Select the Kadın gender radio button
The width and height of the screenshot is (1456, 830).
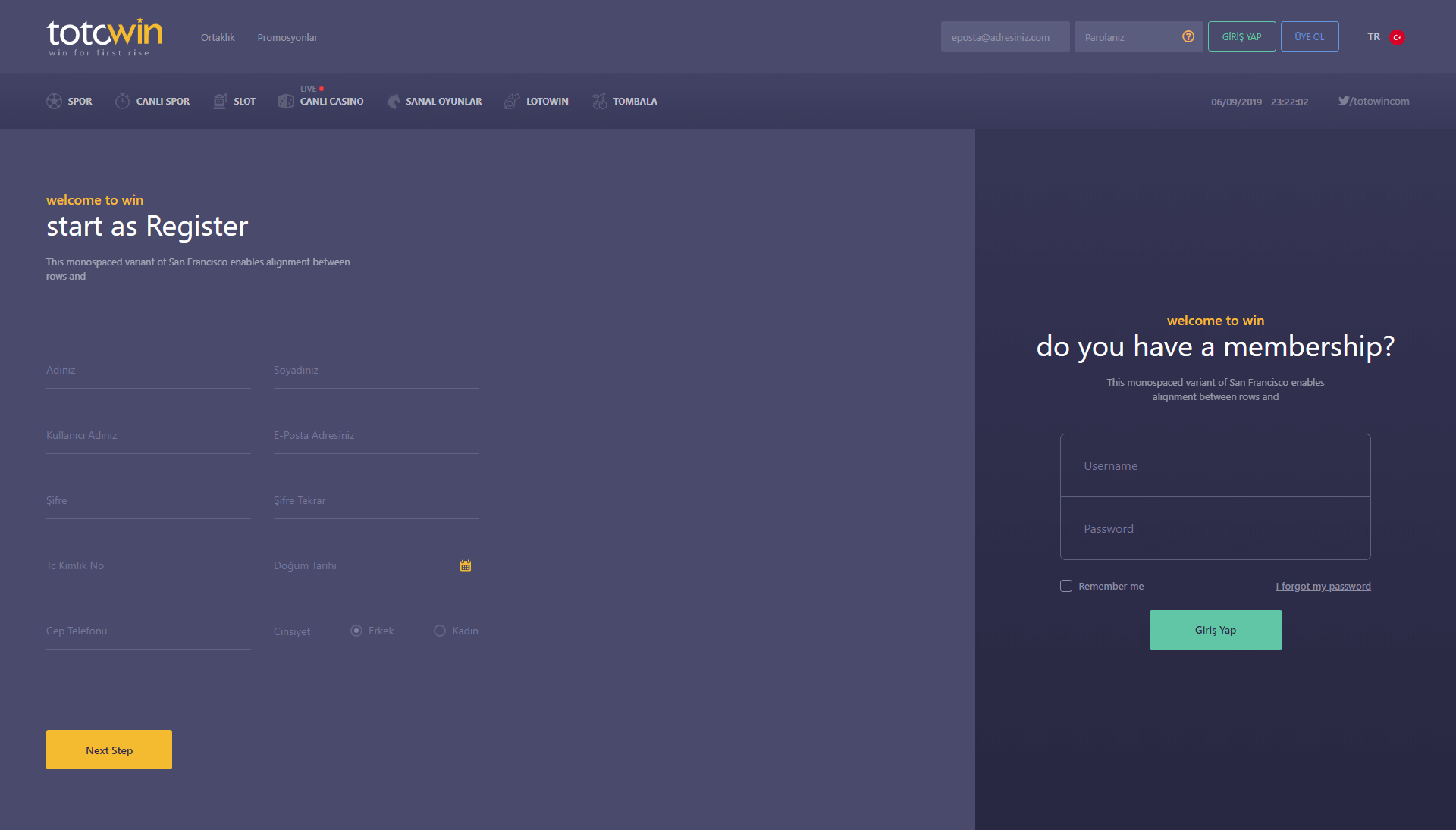440,631
